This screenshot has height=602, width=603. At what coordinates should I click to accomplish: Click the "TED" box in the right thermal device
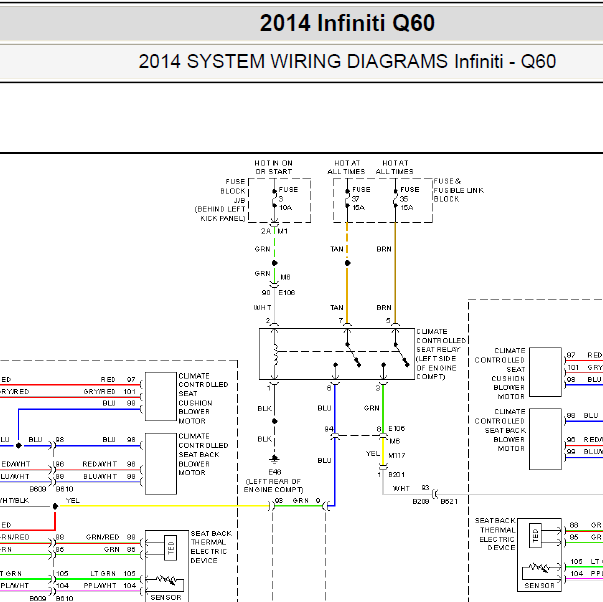pos(535,535)
